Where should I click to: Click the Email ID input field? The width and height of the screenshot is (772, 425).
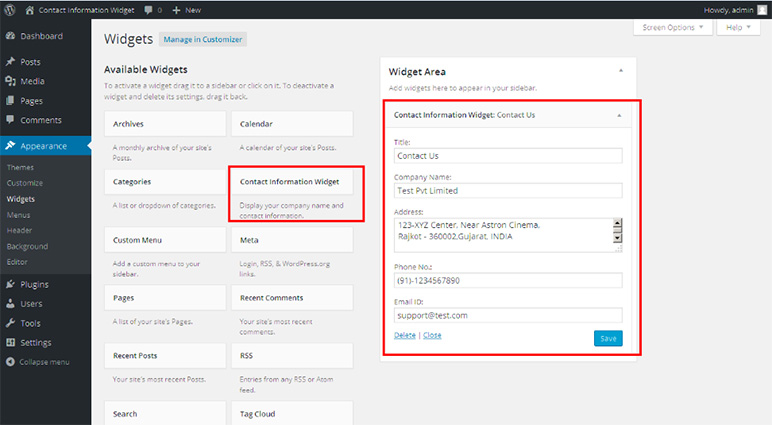(508, 315)
